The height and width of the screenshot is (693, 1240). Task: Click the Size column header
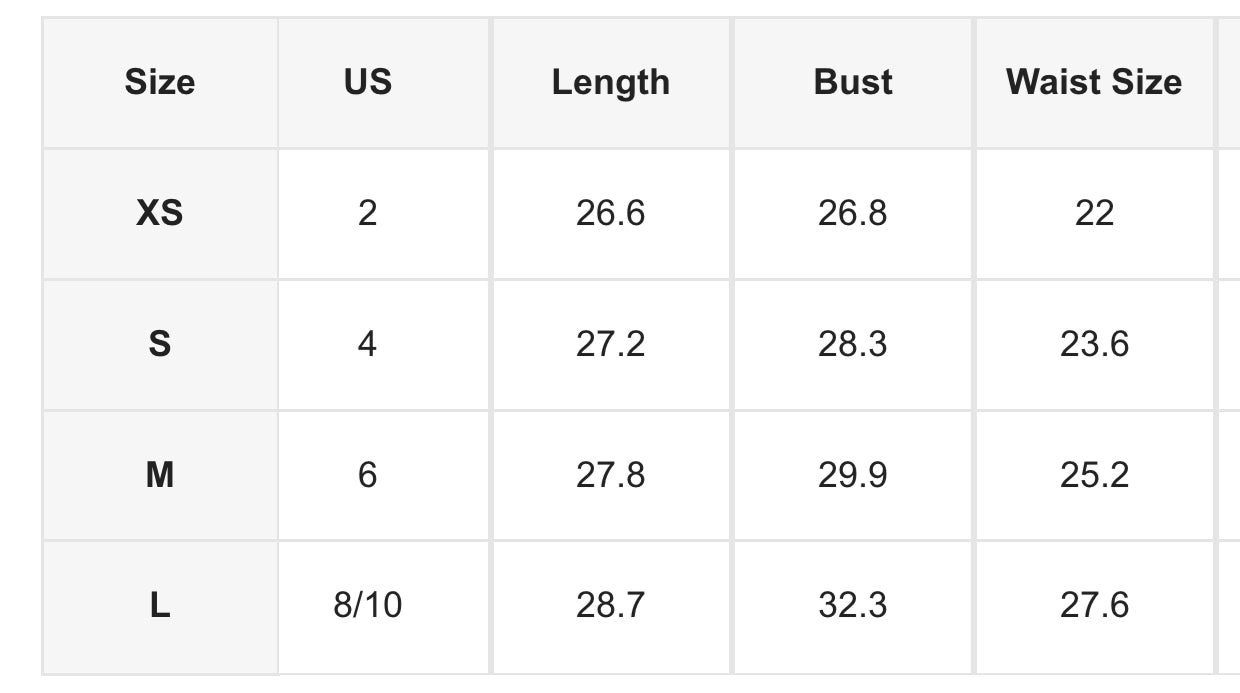coord(160,82)
